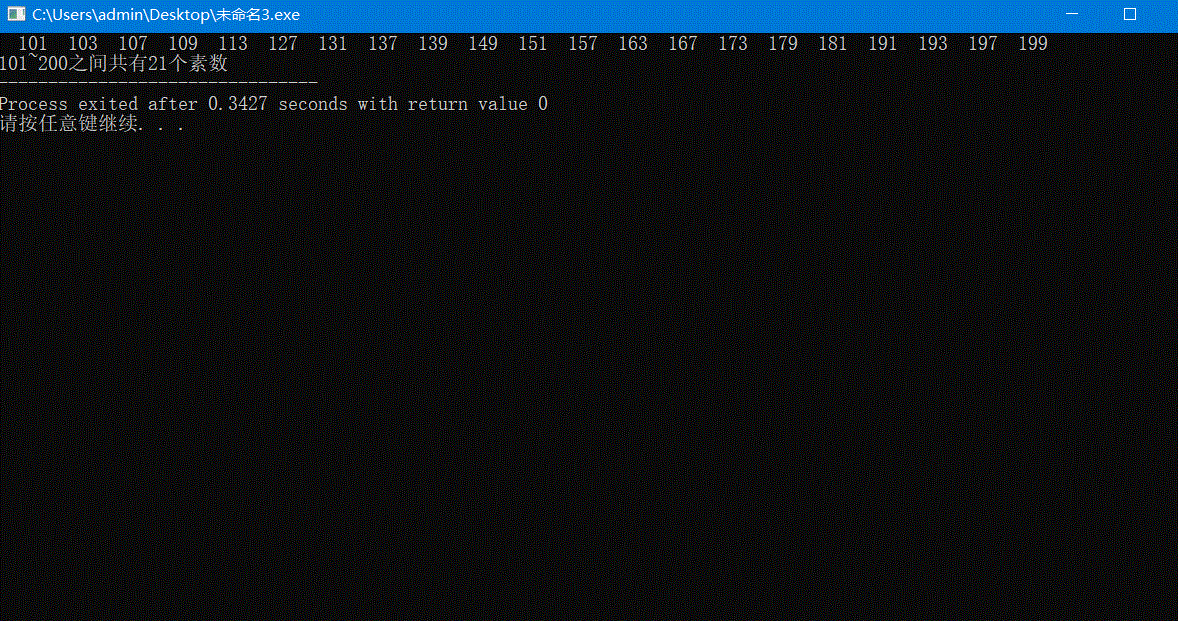1178x621 pixels.
Task: Click the last prime number 199
Action: [x=1033, y=44]
